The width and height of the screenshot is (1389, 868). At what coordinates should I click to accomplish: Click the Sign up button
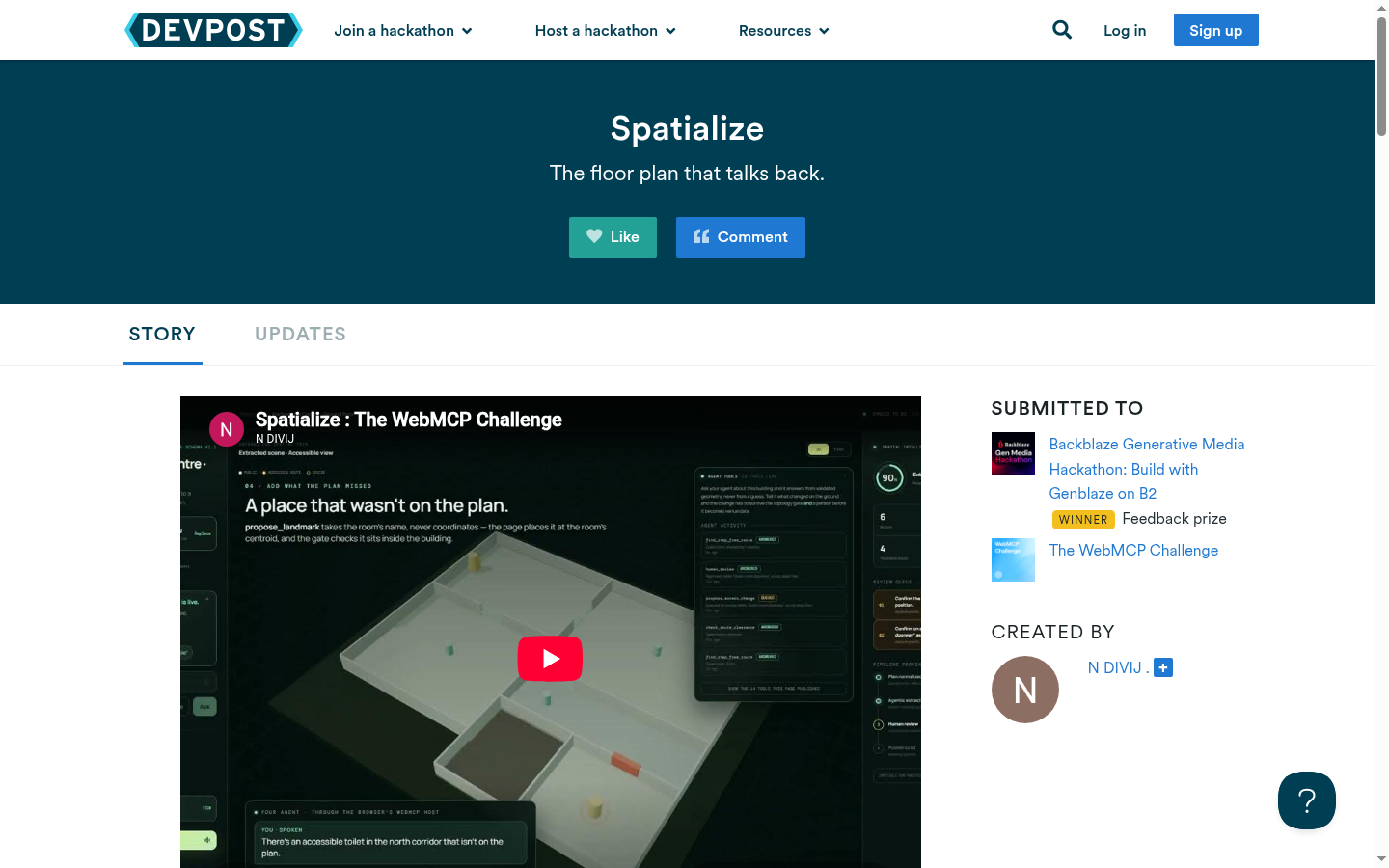pos(1216,30)
